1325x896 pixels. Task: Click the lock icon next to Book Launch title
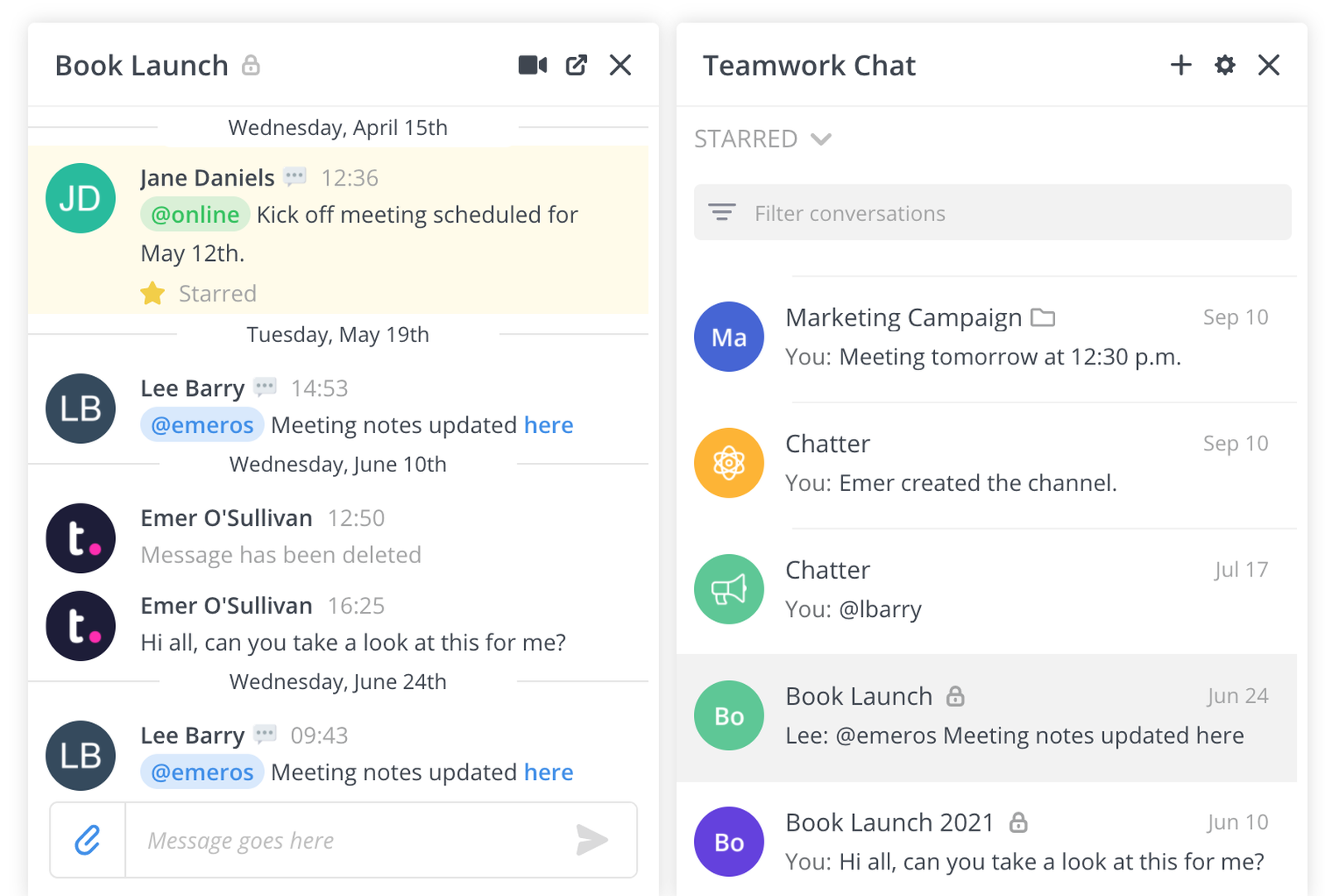coord(253,65)
